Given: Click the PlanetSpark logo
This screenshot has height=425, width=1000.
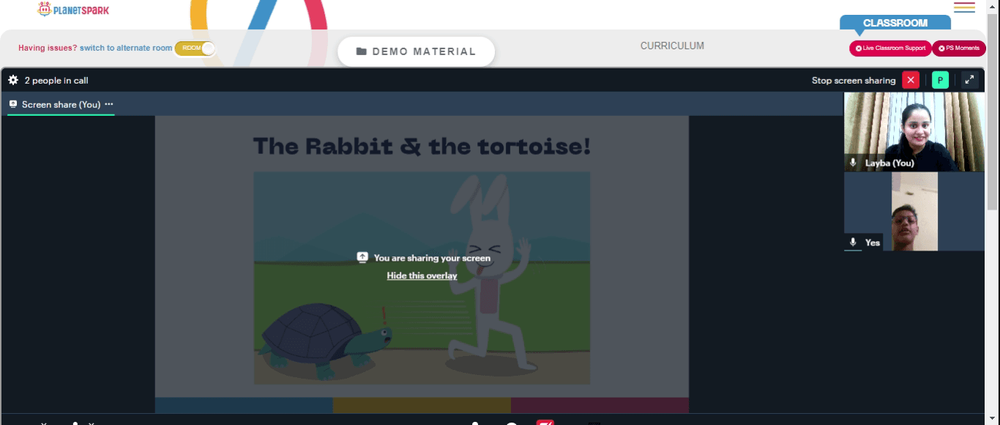Looking at the screenshot, I should coord(73,10).
